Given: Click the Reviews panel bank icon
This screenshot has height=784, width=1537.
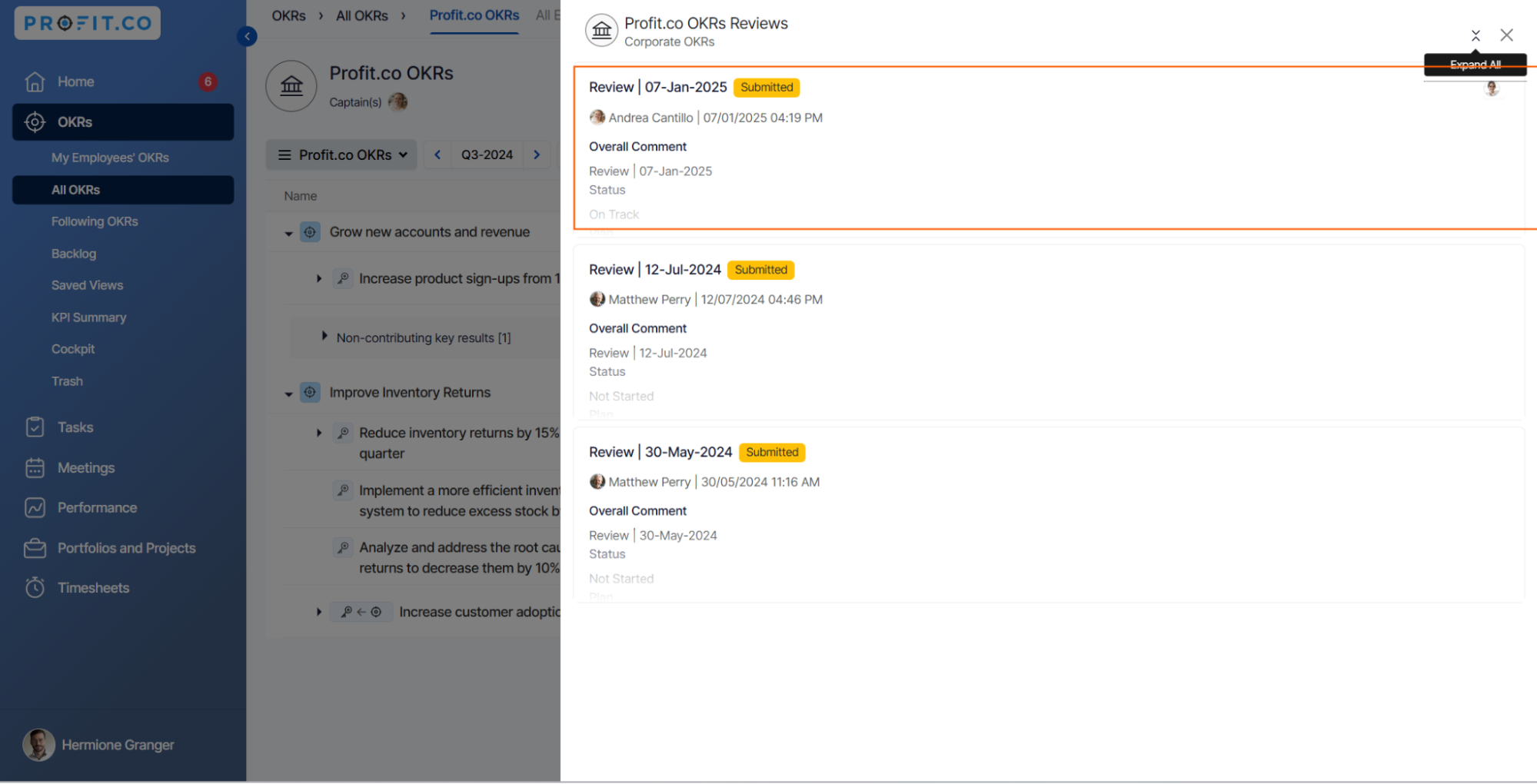Looking at the screenshot, I should point(601,31).
